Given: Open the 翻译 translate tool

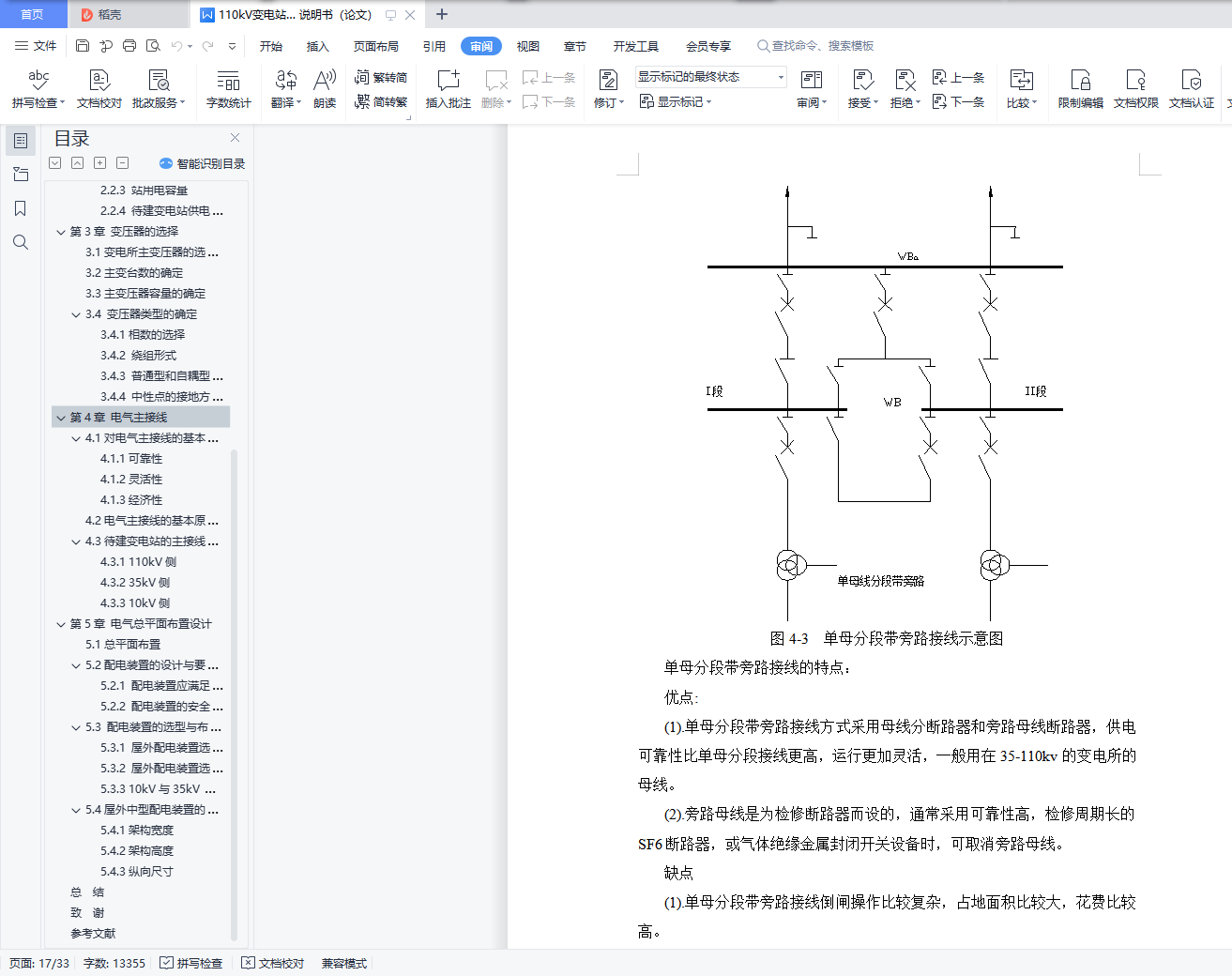Looking at the screenshot, I should pyautogui.click(x=286, y=89).
